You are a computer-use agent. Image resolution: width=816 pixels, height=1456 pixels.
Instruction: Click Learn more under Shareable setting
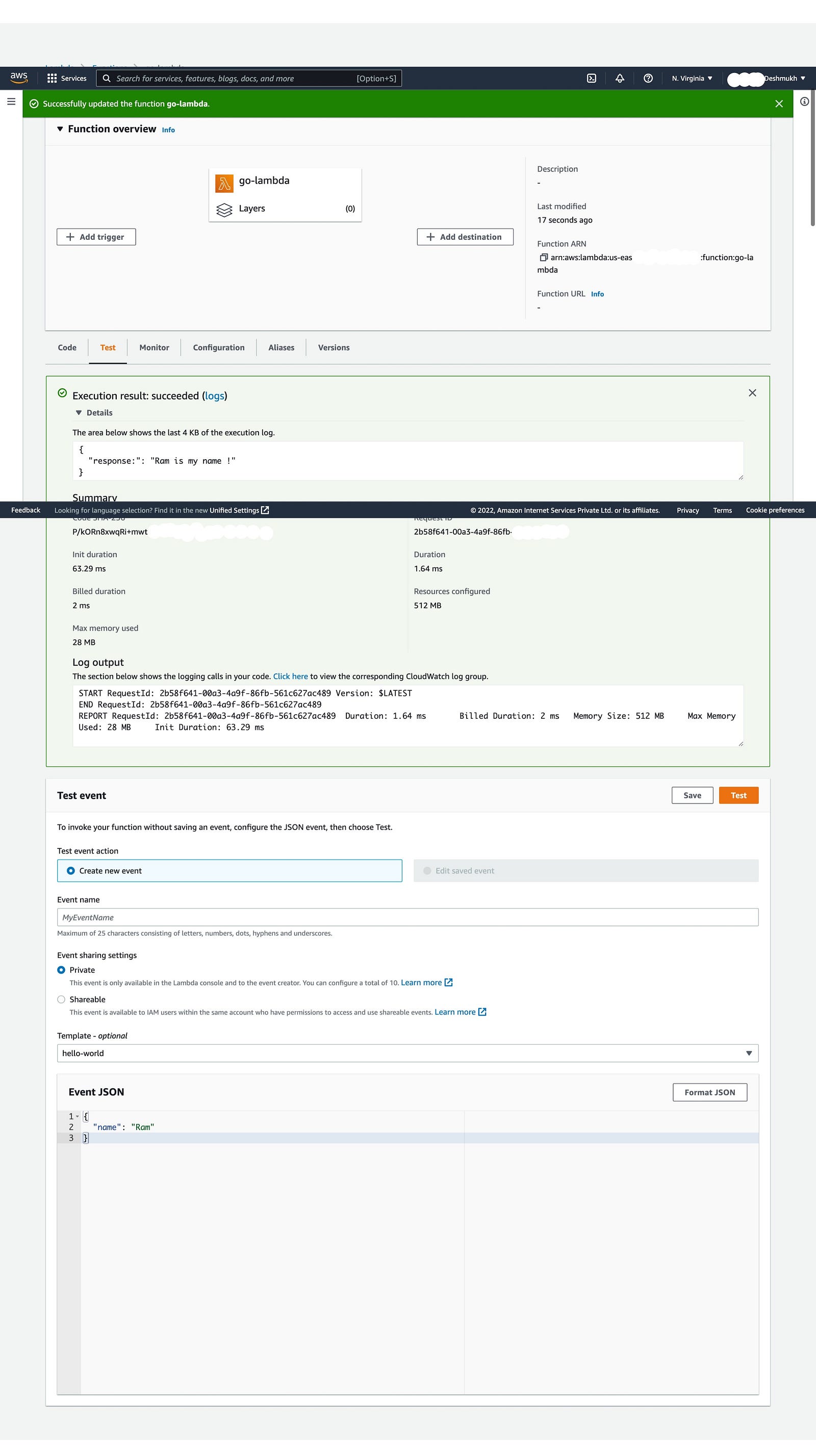[455, 1012]
